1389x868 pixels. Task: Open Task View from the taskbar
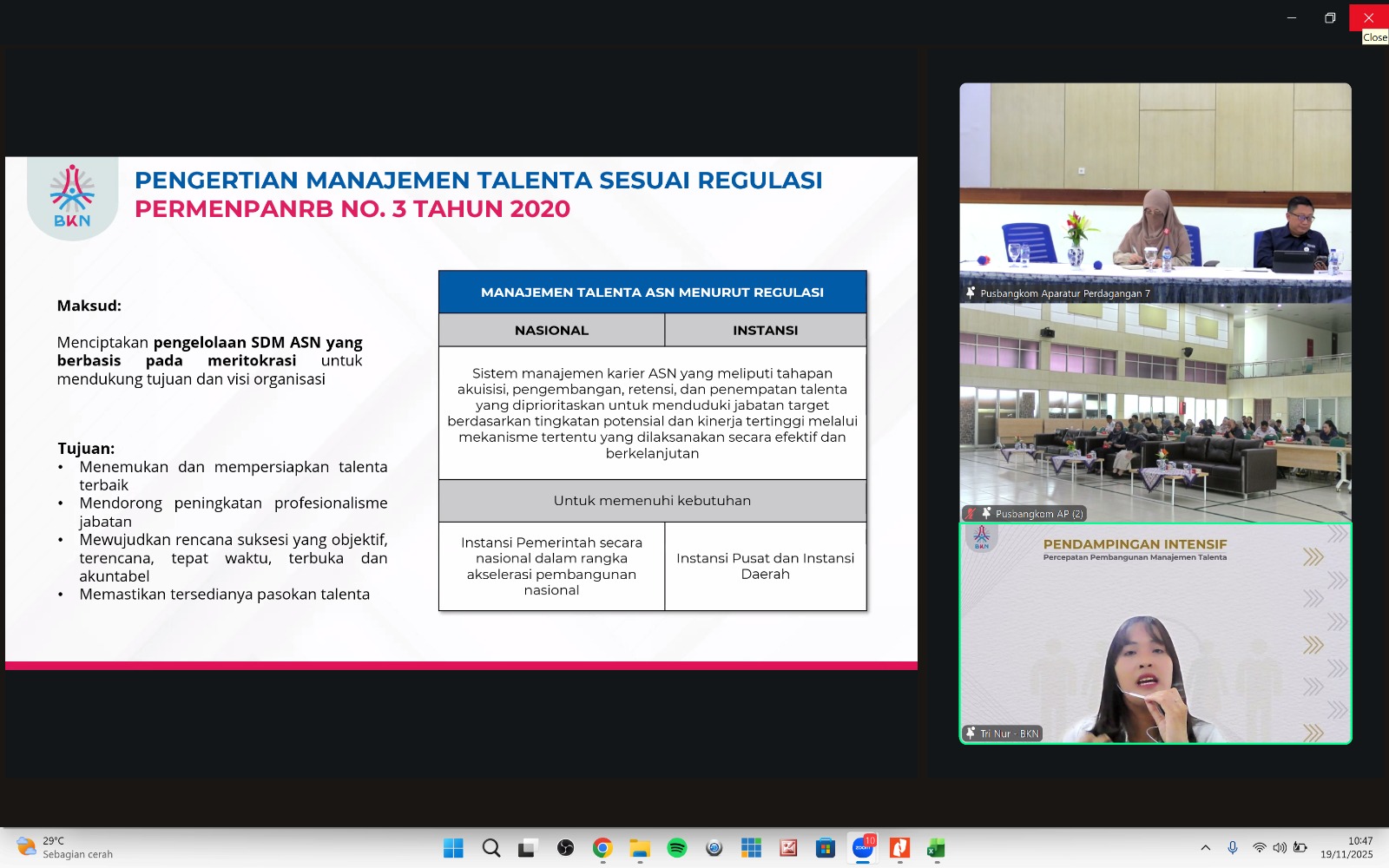point(527,848)
